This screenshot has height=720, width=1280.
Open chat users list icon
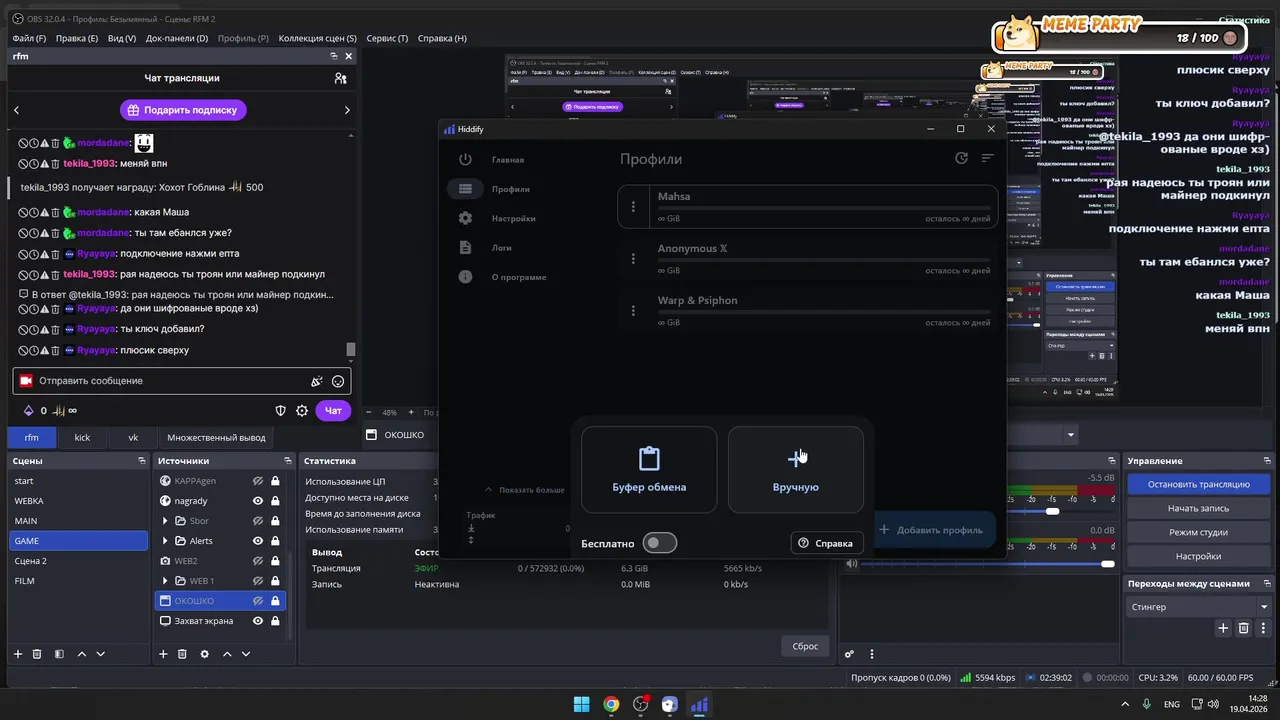341,78
